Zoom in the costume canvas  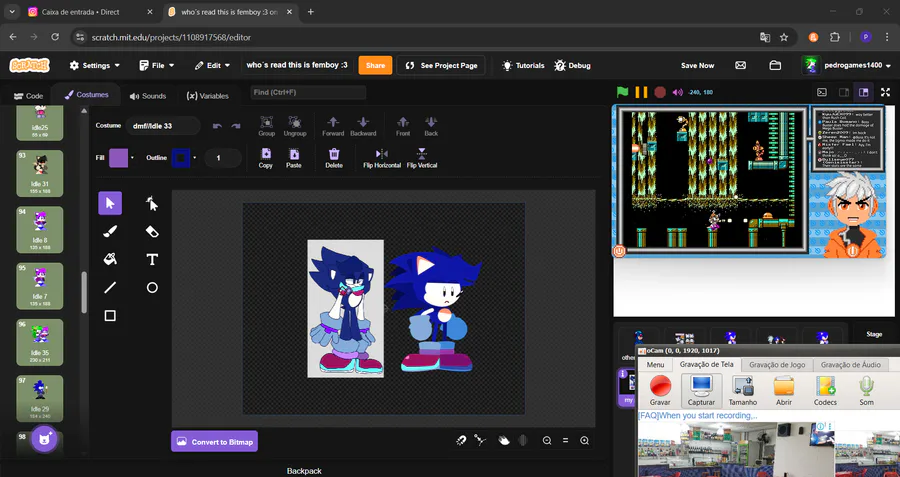coord(584,441)
